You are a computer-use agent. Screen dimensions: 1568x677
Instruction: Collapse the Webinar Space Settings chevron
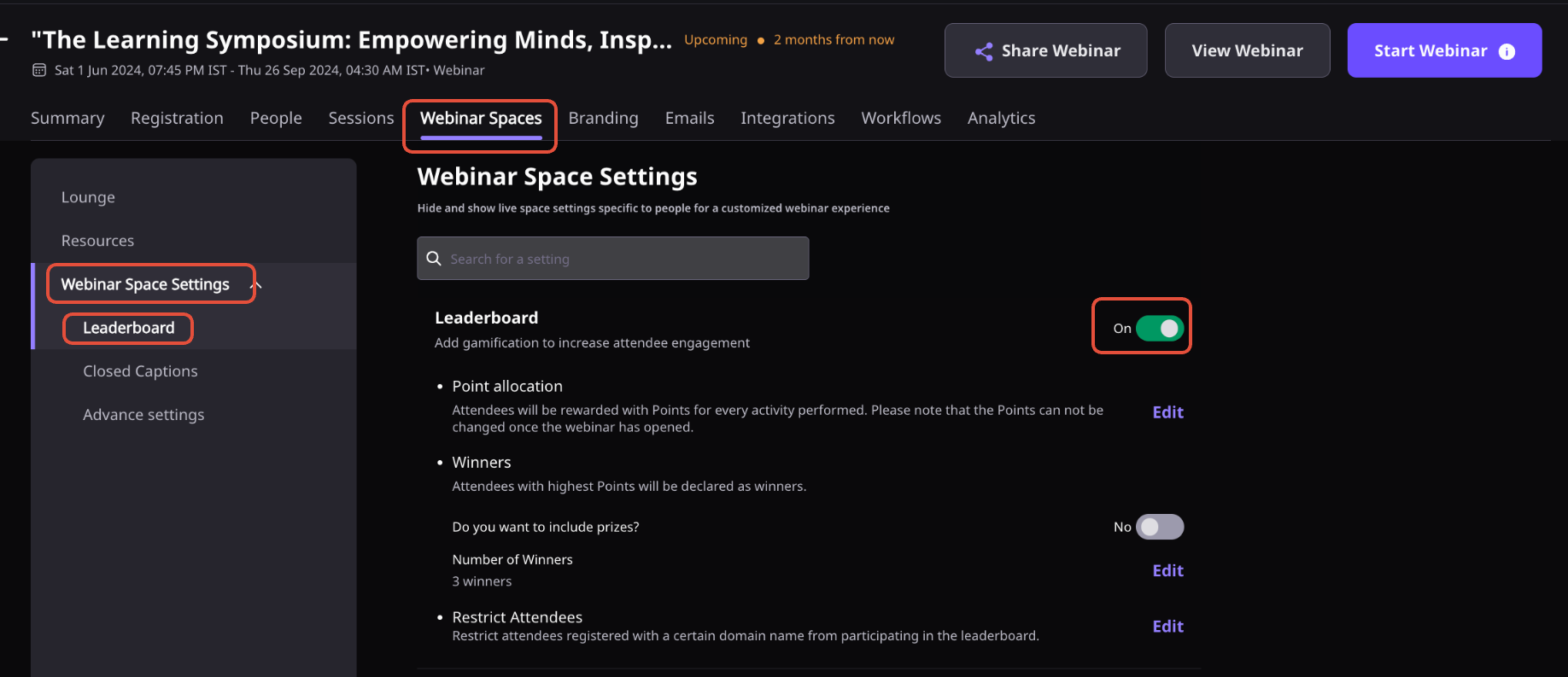(x=256, y=285)
